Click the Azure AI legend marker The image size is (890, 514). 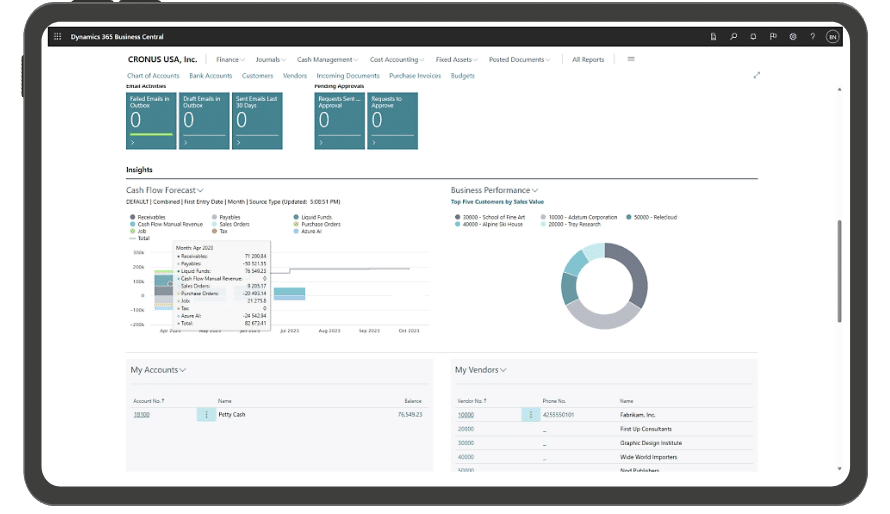click(296, 231)
